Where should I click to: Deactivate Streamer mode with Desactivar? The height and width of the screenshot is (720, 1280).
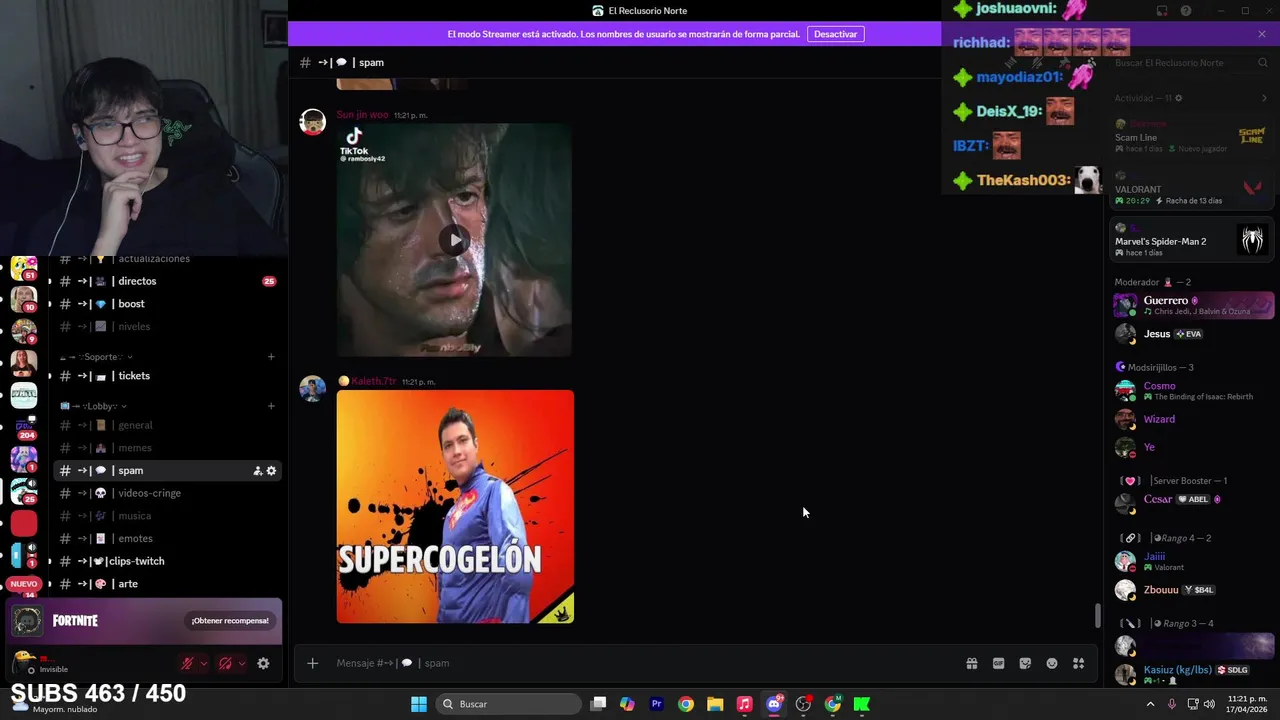click(835, 34)
